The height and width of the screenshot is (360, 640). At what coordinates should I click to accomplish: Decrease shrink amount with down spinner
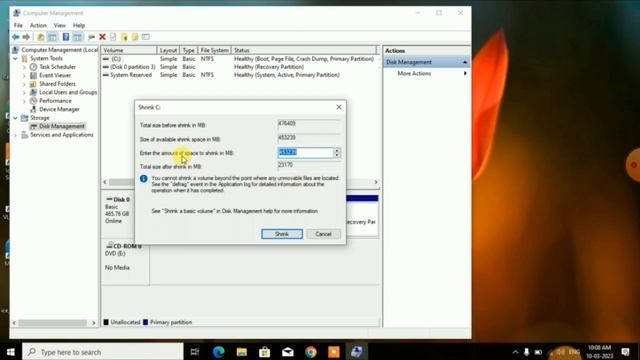[x=337, y=155]
